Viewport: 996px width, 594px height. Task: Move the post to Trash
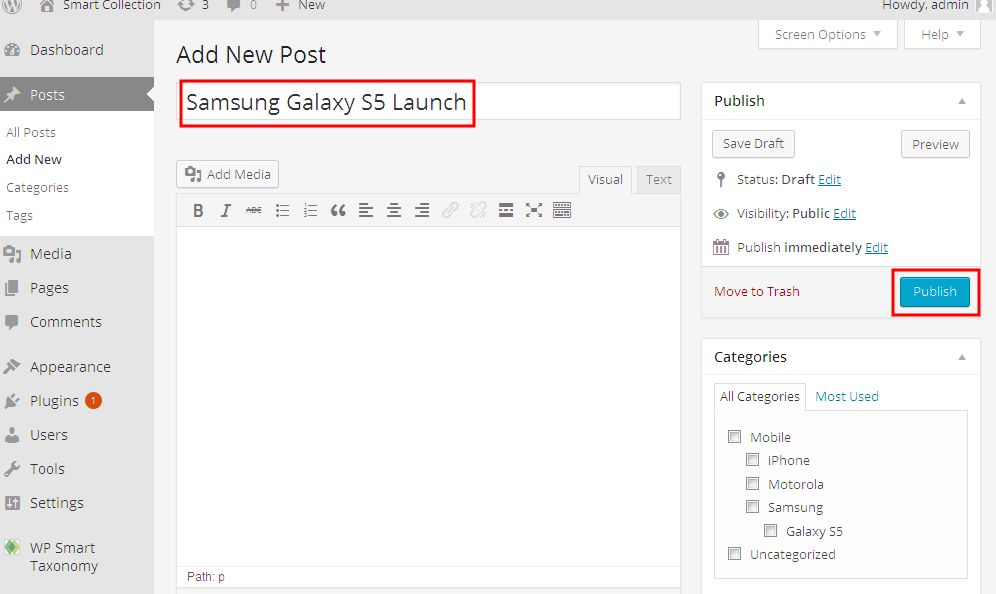pyautogui.click(x=757, y=292)
